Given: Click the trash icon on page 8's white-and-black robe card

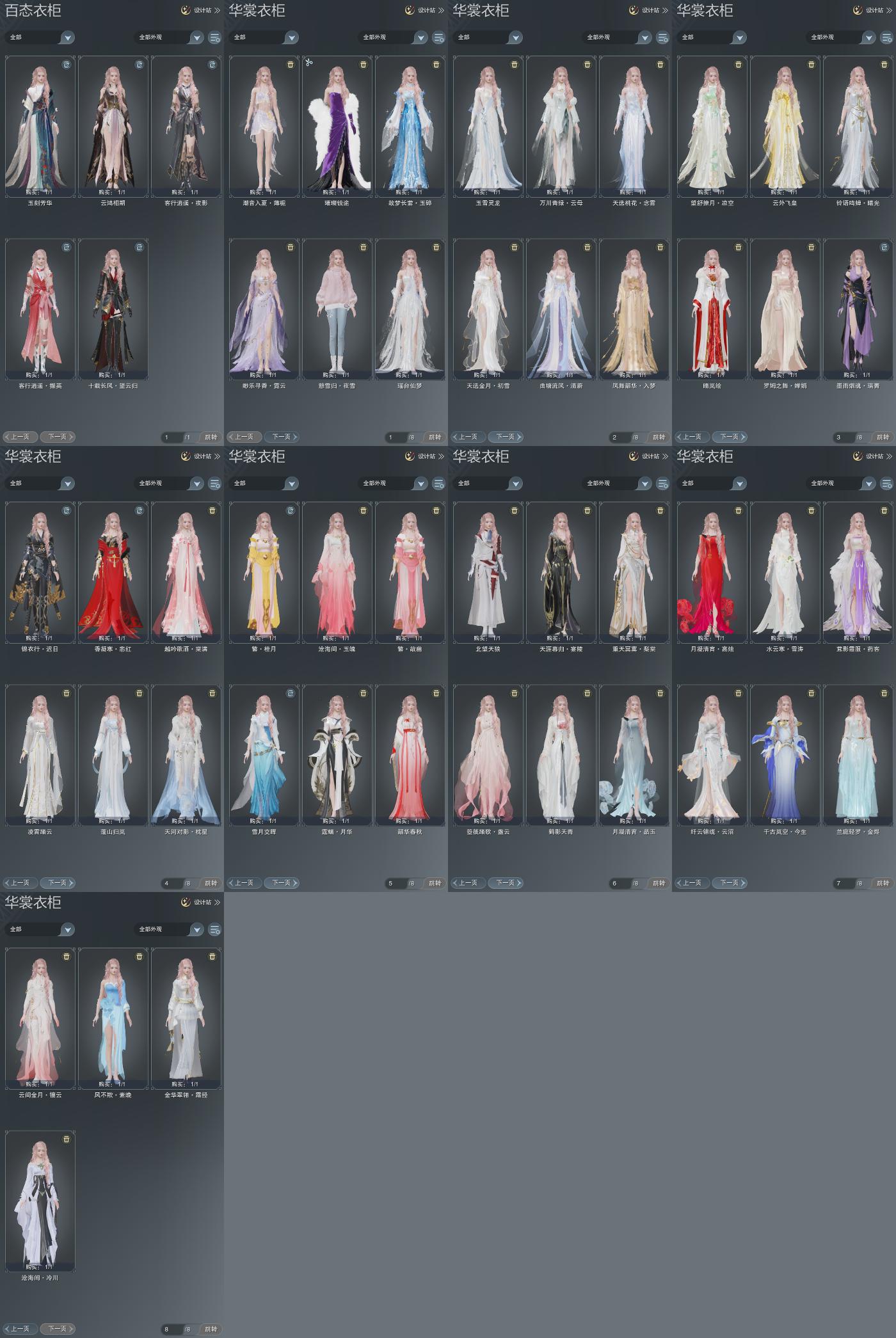Looking at the screenshot, I should click(x=67, y=1139).
